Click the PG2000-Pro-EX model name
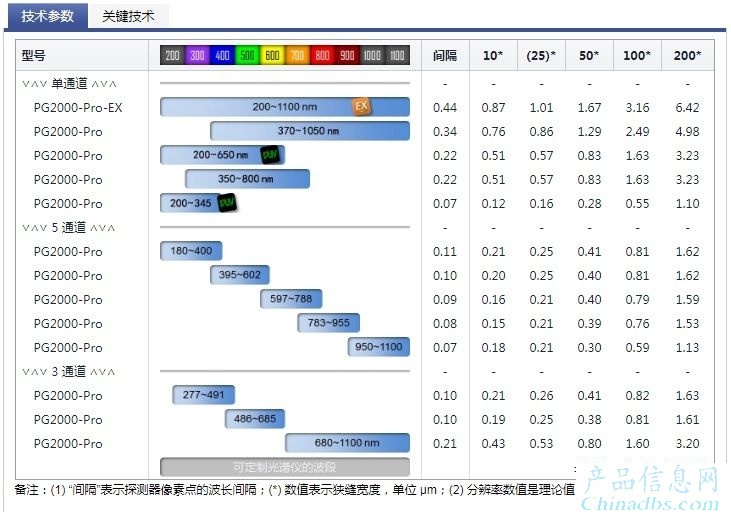The height and width of the screenshot is (512, 731). 78,108
